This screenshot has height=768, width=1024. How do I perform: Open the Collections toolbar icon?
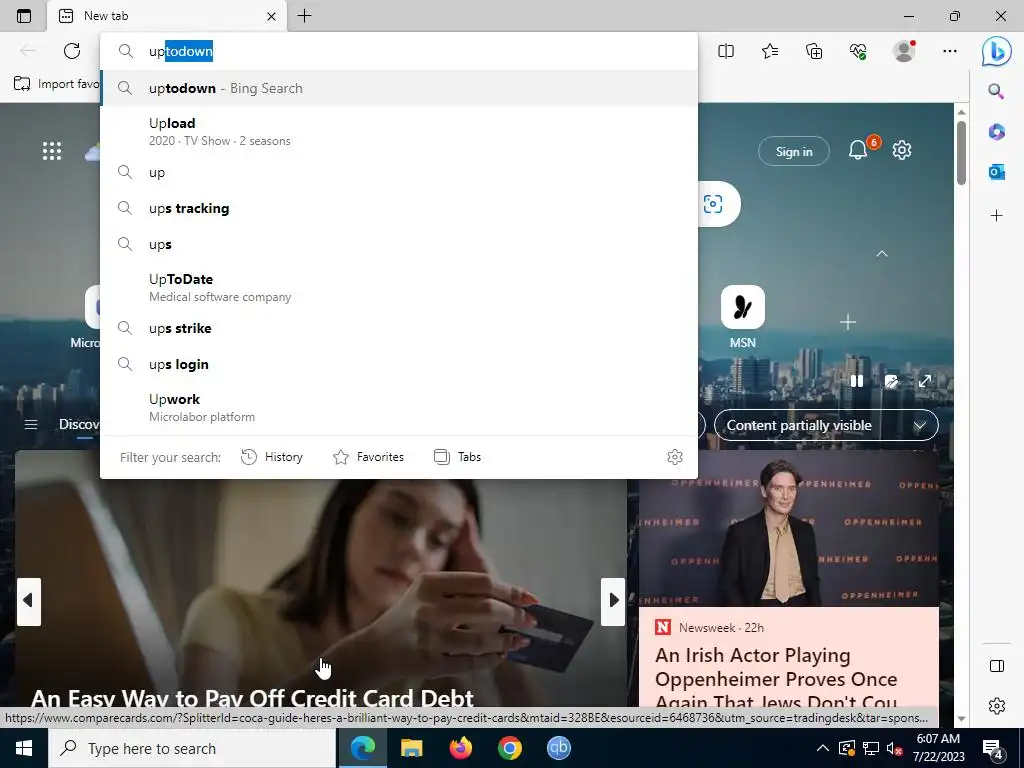[814, 51]
